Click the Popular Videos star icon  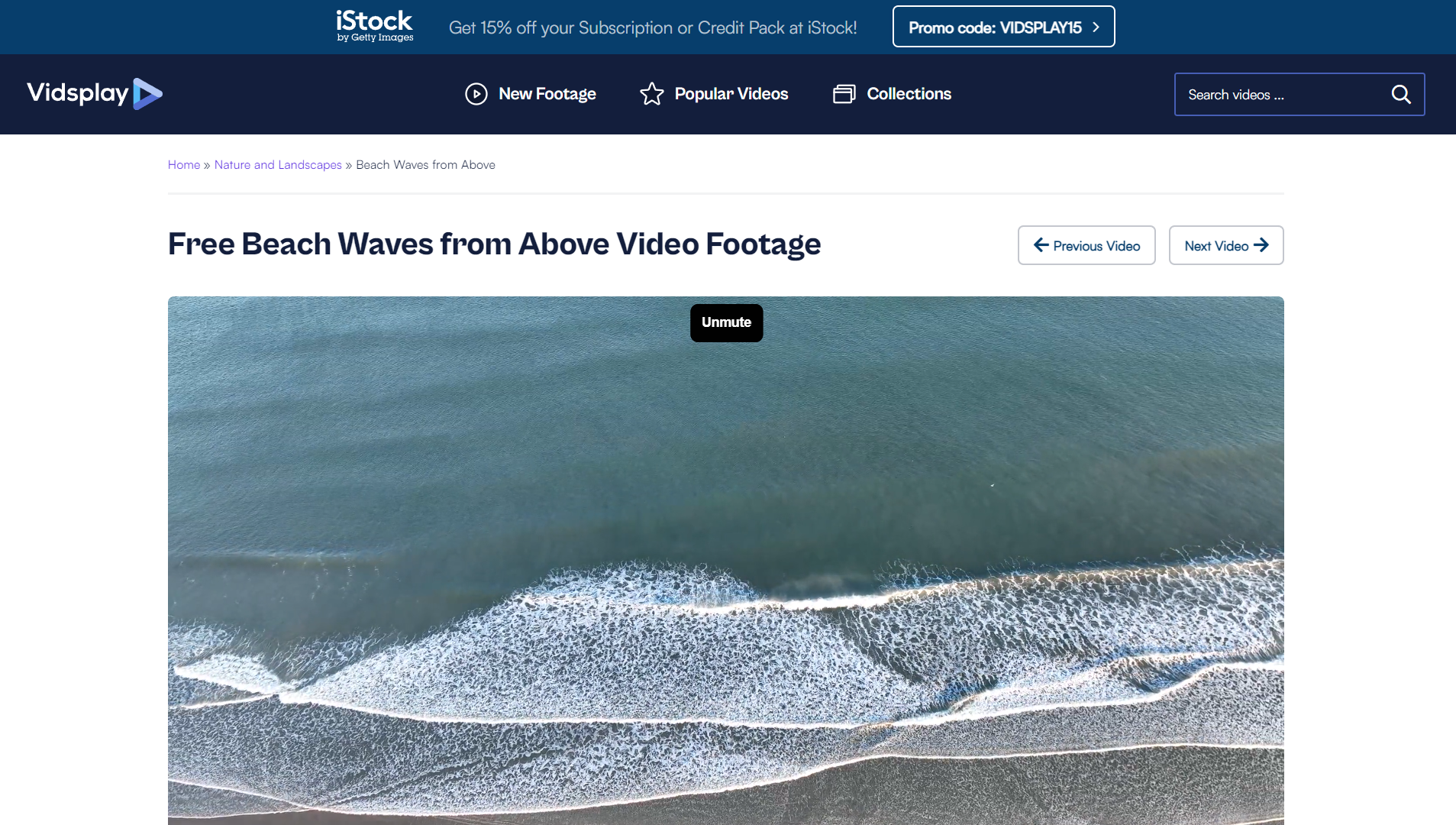(652, 94)
